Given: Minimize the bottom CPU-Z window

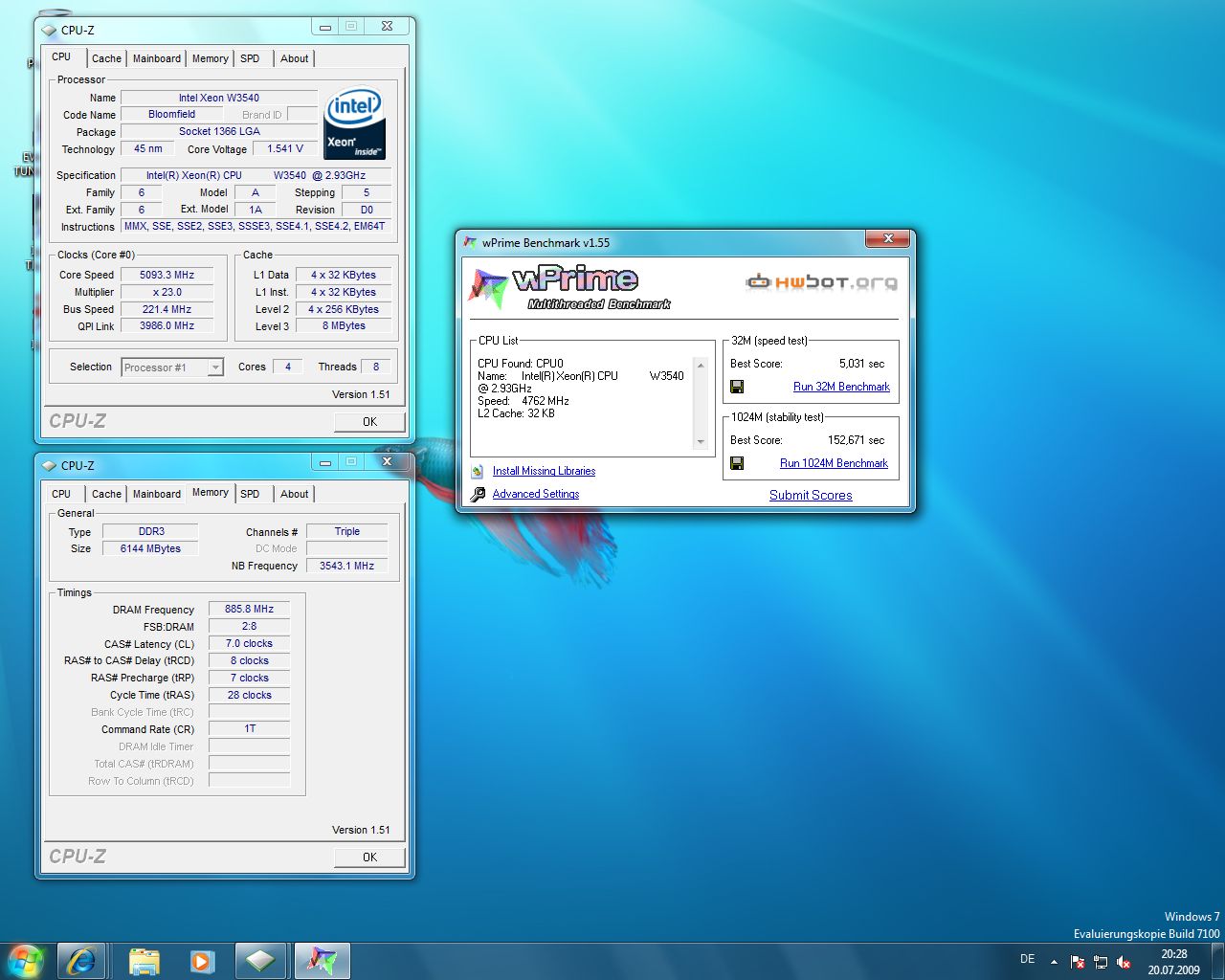Looking at the screenshot, I should tap(325, 462).
